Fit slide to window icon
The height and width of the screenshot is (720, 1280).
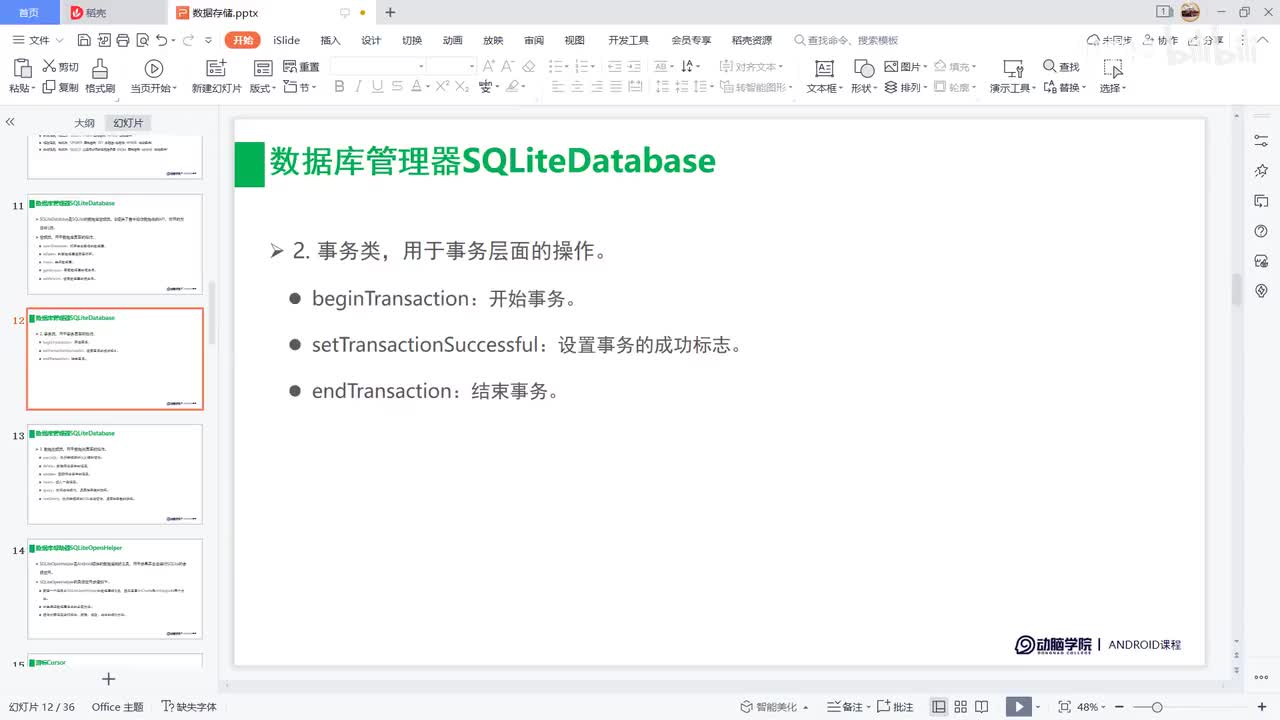(1064, 707)
